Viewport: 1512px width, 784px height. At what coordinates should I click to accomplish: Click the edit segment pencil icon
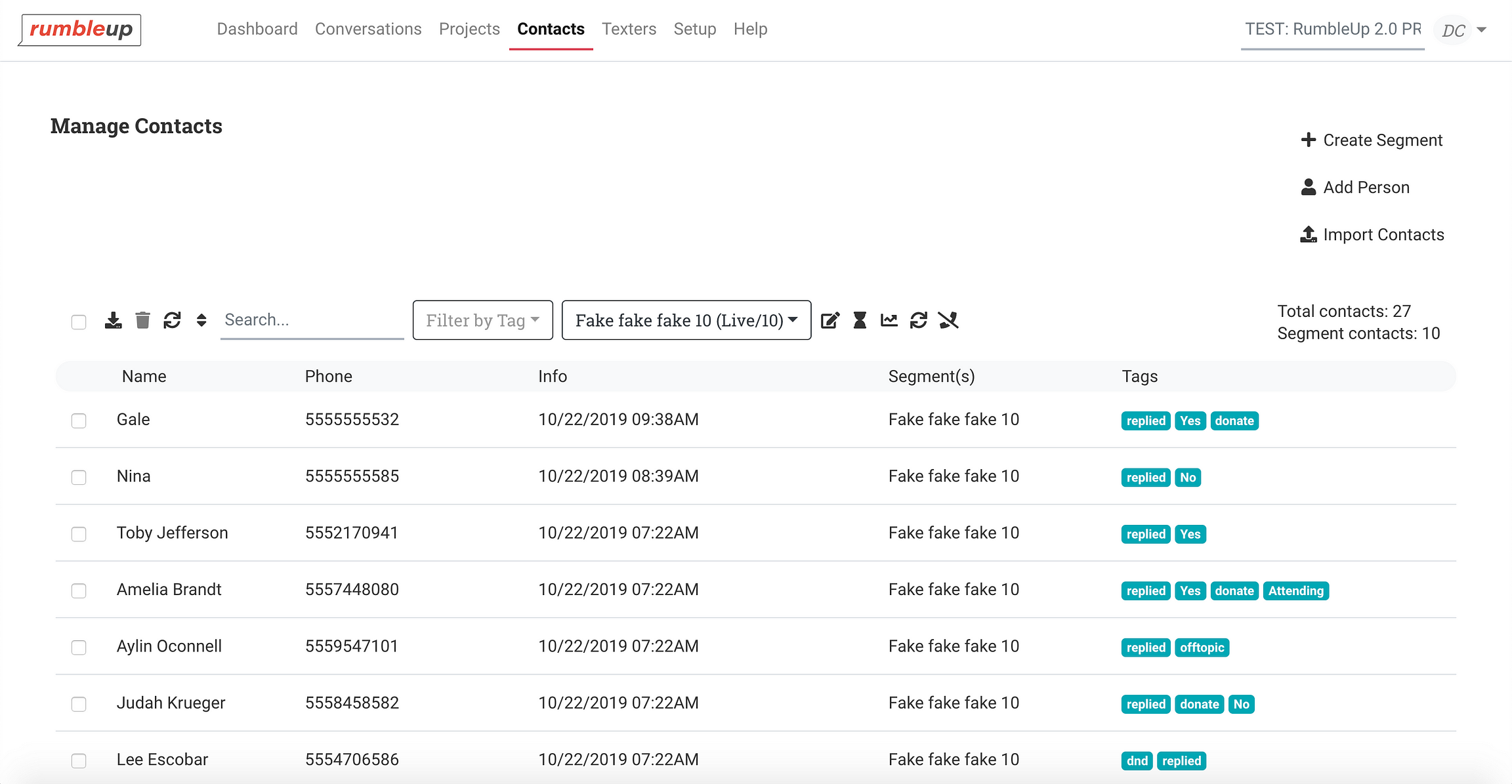click(x=830, y=320)
